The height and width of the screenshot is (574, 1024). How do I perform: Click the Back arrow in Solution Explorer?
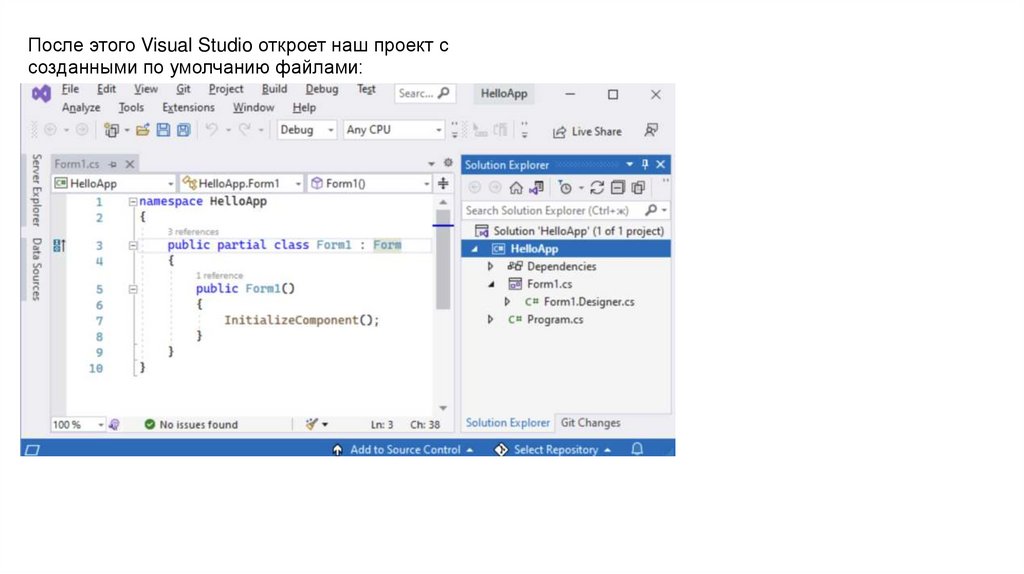[475, 188]
